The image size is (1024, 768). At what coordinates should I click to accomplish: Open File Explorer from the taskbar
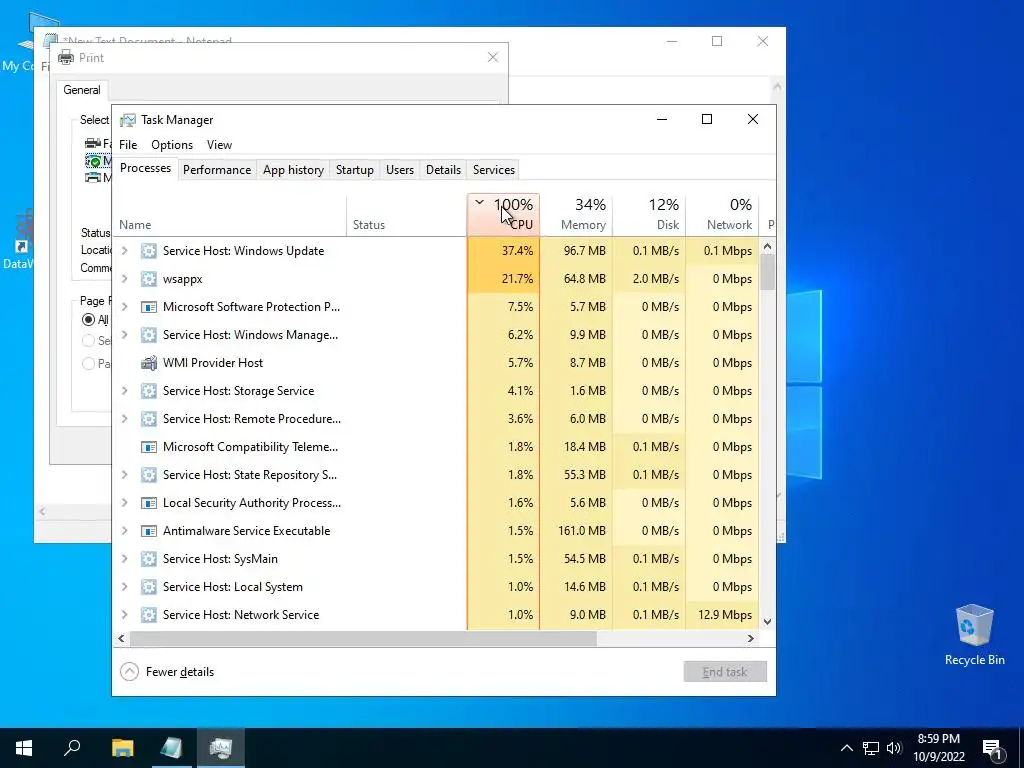click(x=122, y=748)
